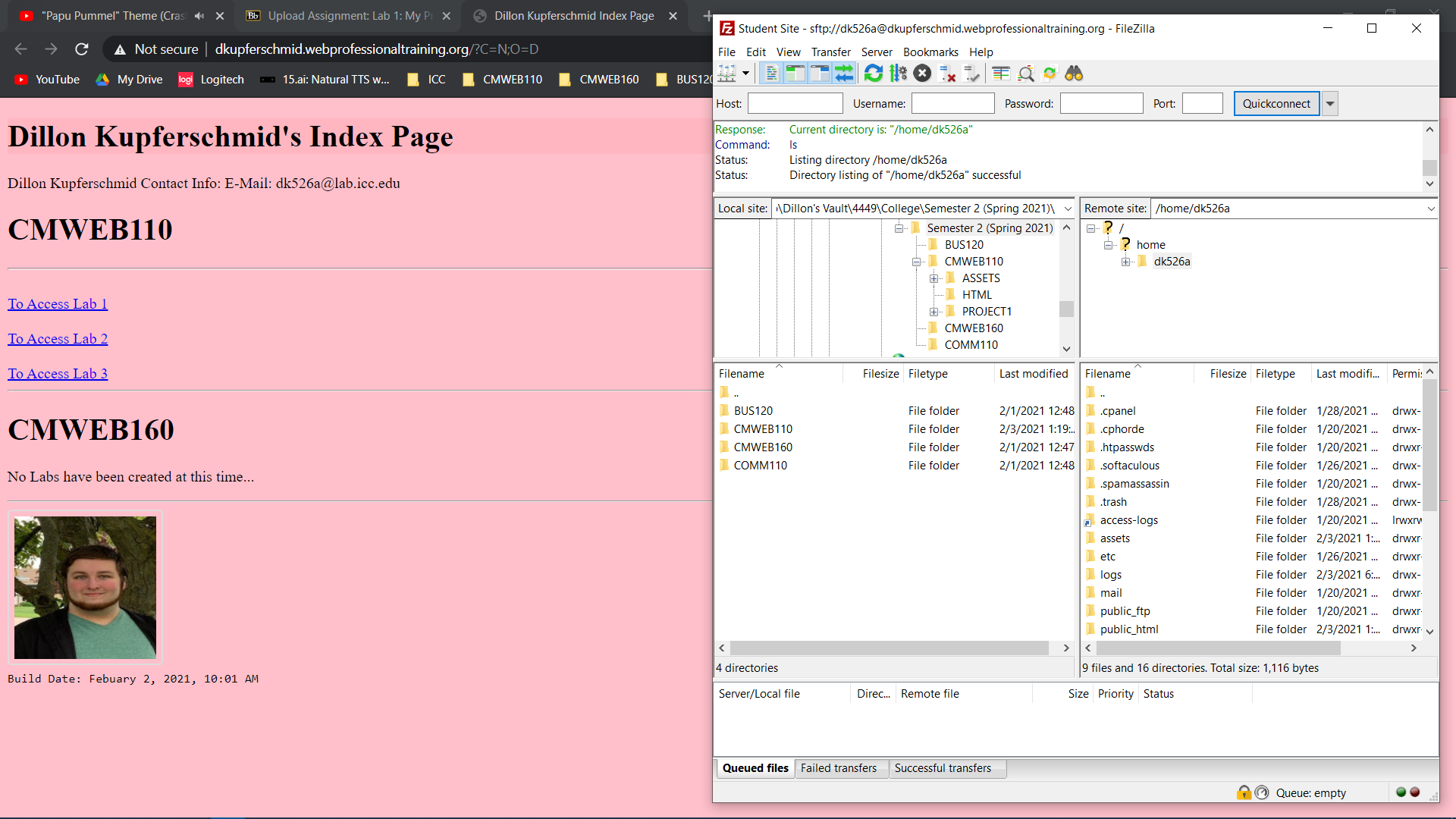Expand the ASSETS folder in local tree
Image resolution: width=1456 pixels, height=819 pixels.
[x=934, y=278]
